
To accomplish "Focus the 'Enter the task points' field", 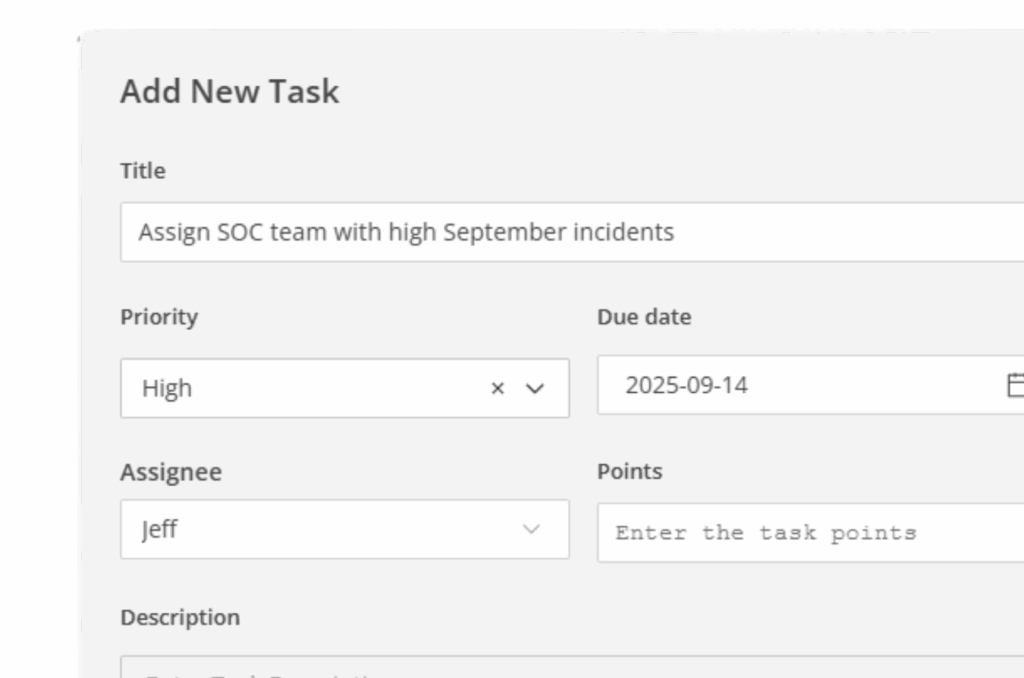I will tap(800, 533).
